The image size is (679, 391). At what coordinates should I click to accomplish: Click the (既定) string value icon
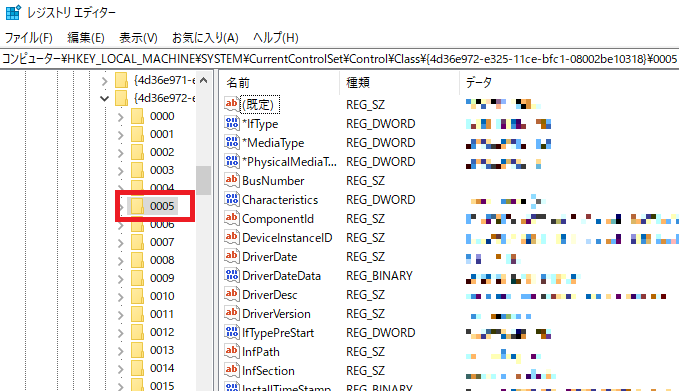coord(232,103)
